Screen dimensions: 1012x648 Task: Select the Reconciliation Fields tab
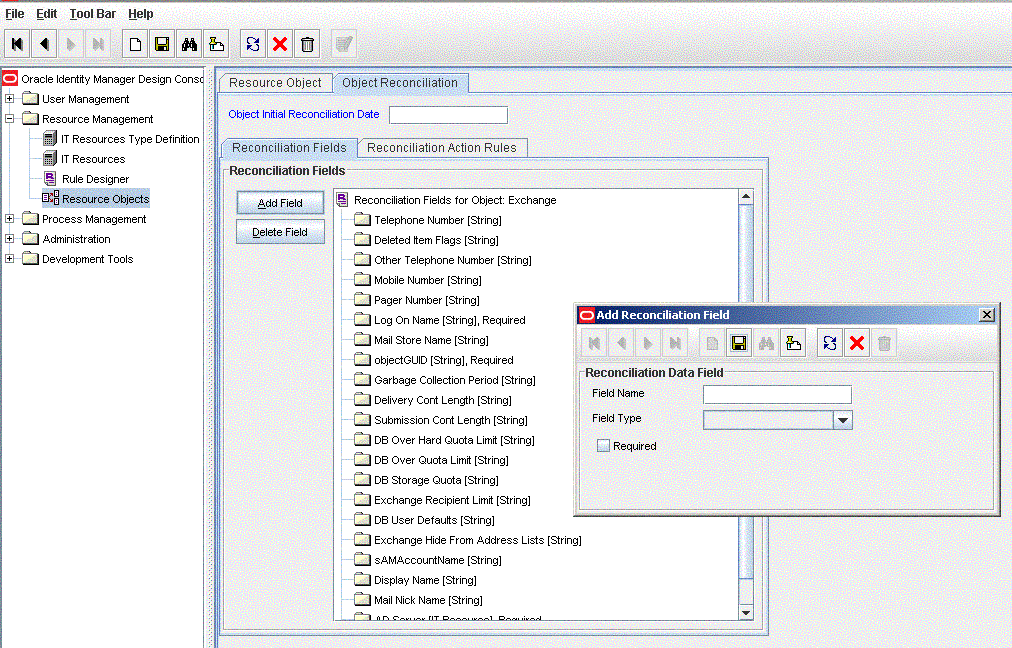tap(289, 148)
